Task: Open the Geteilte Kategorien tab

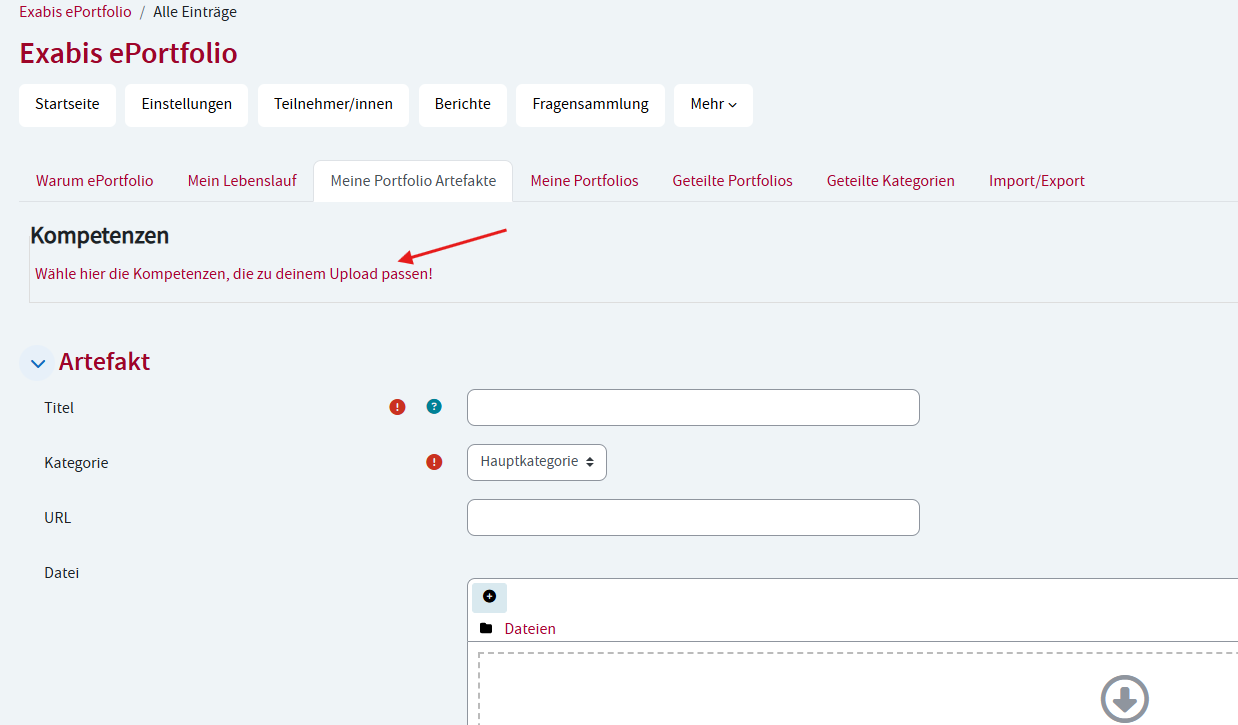Action: [x=891, y=181]
